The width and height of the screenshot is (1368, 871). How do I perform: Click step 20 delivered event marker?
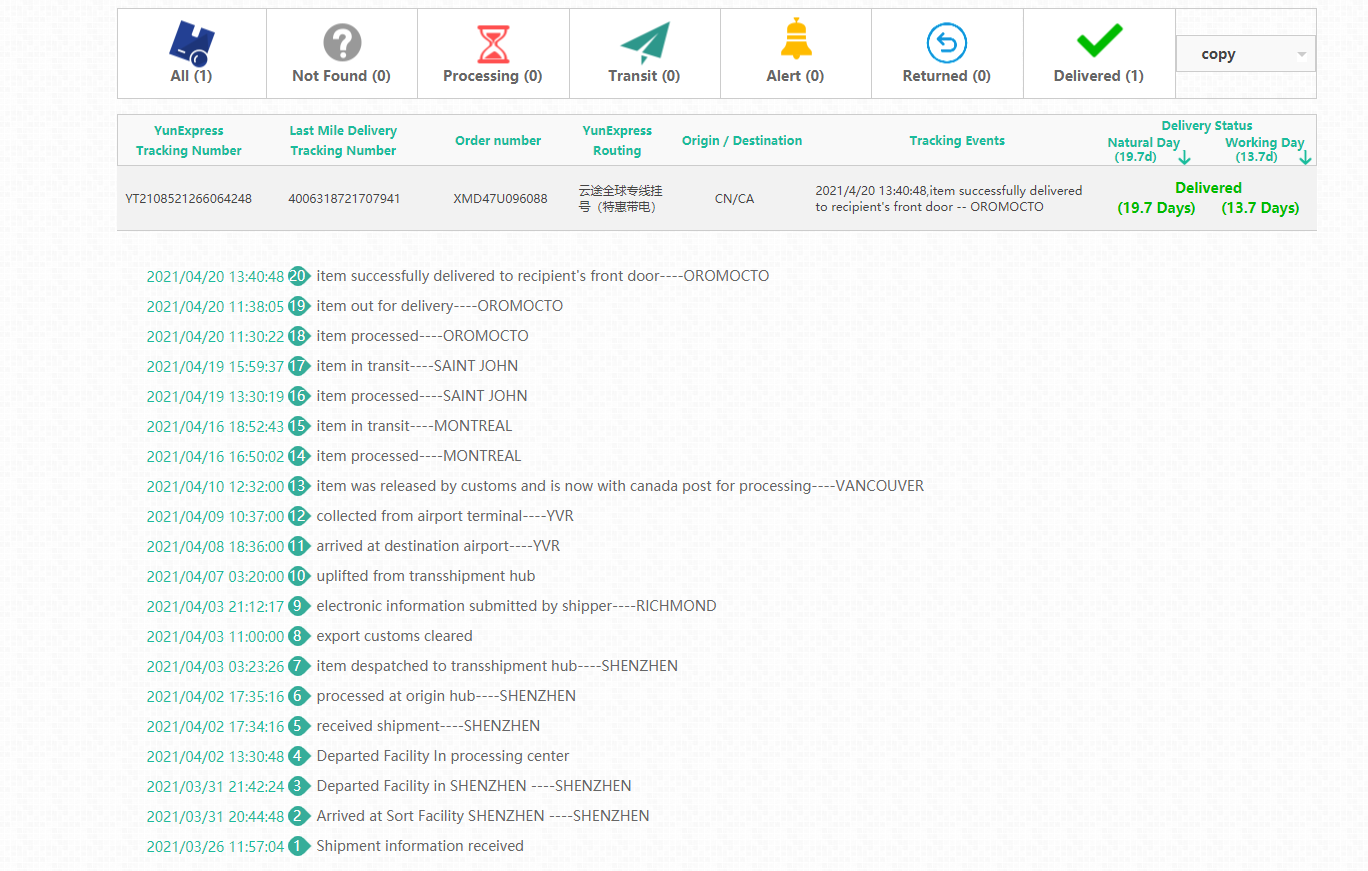coord(298,276)
